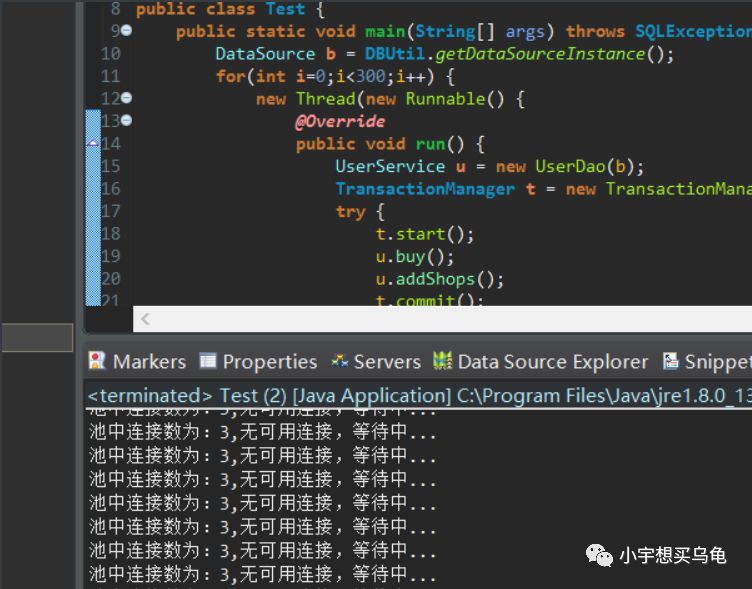Open the Data Source Explorer tab
The image size is (752, 589).
tap(540, 362)
